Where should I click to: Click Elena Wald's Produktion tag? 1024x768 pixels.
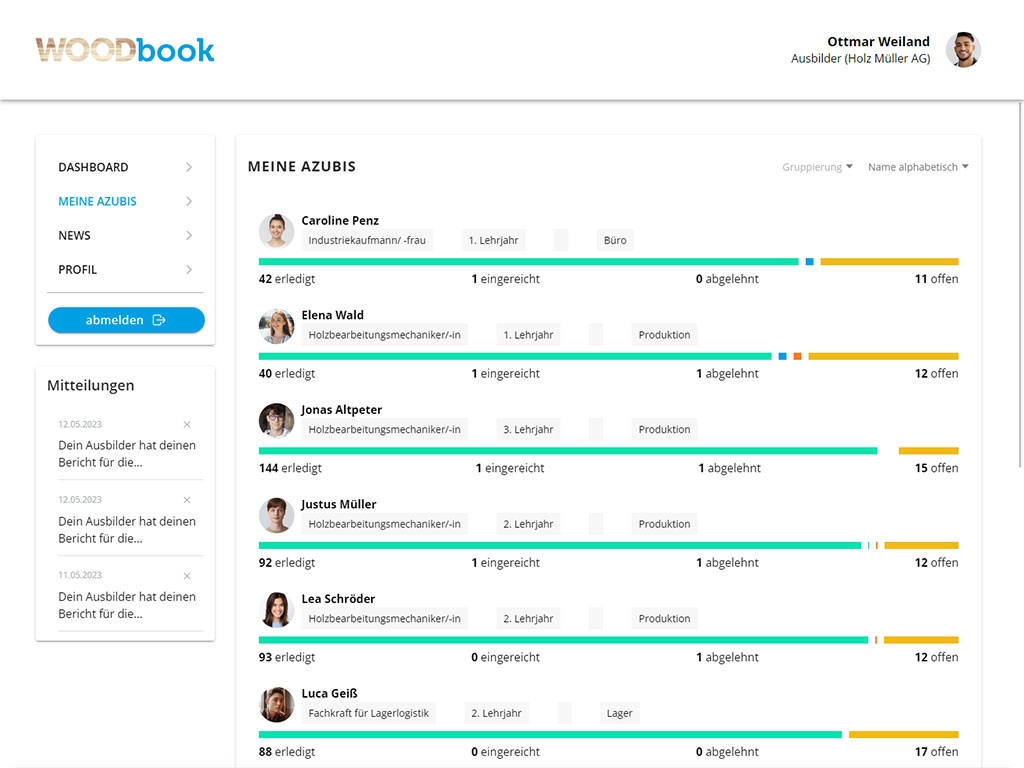point(664,335)
